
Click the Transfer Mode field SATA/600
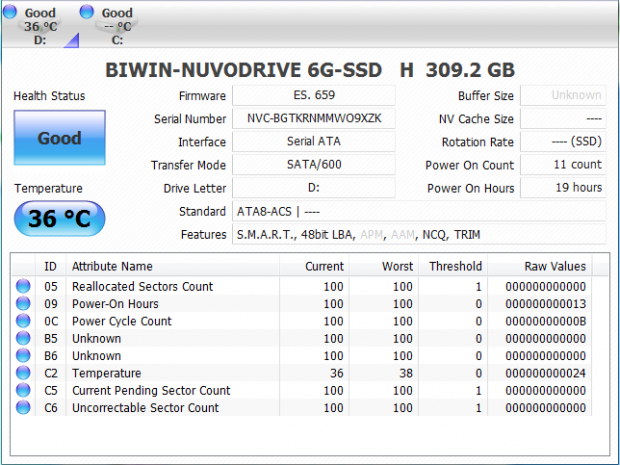pyautogui.click(x=314, y=164)
